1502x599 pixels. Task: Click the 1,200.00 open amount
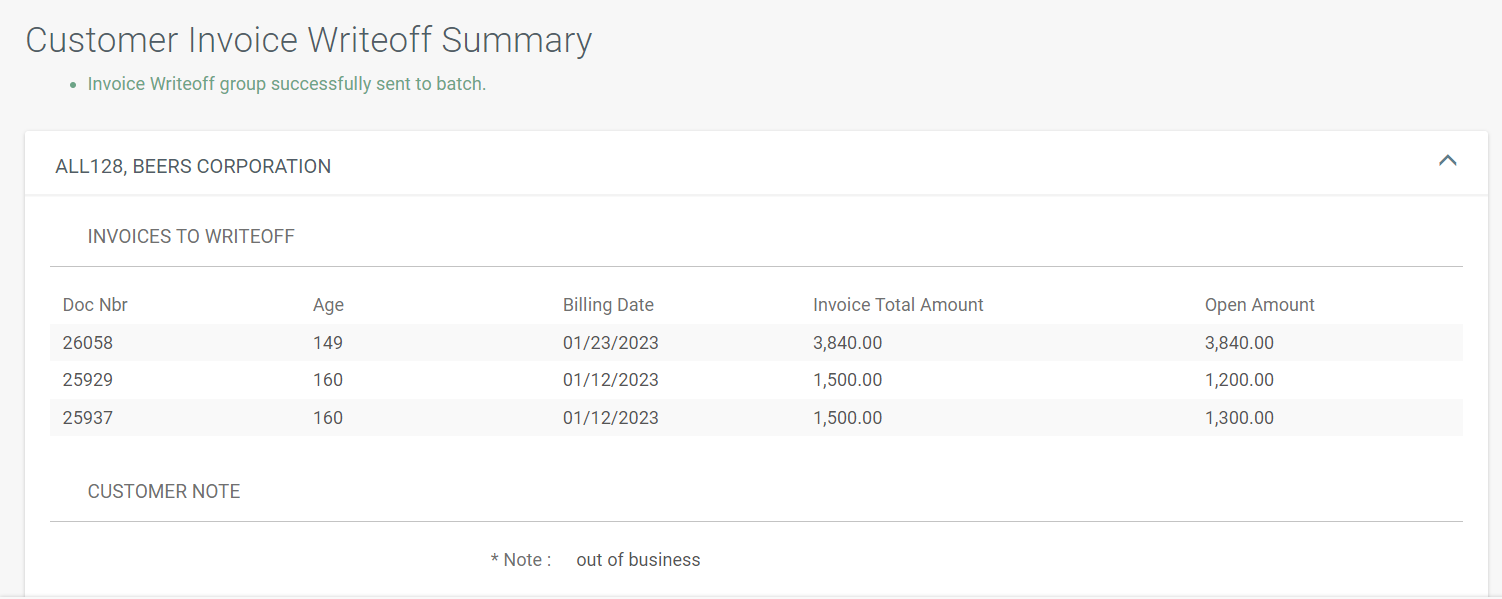tap(1239, 380)
